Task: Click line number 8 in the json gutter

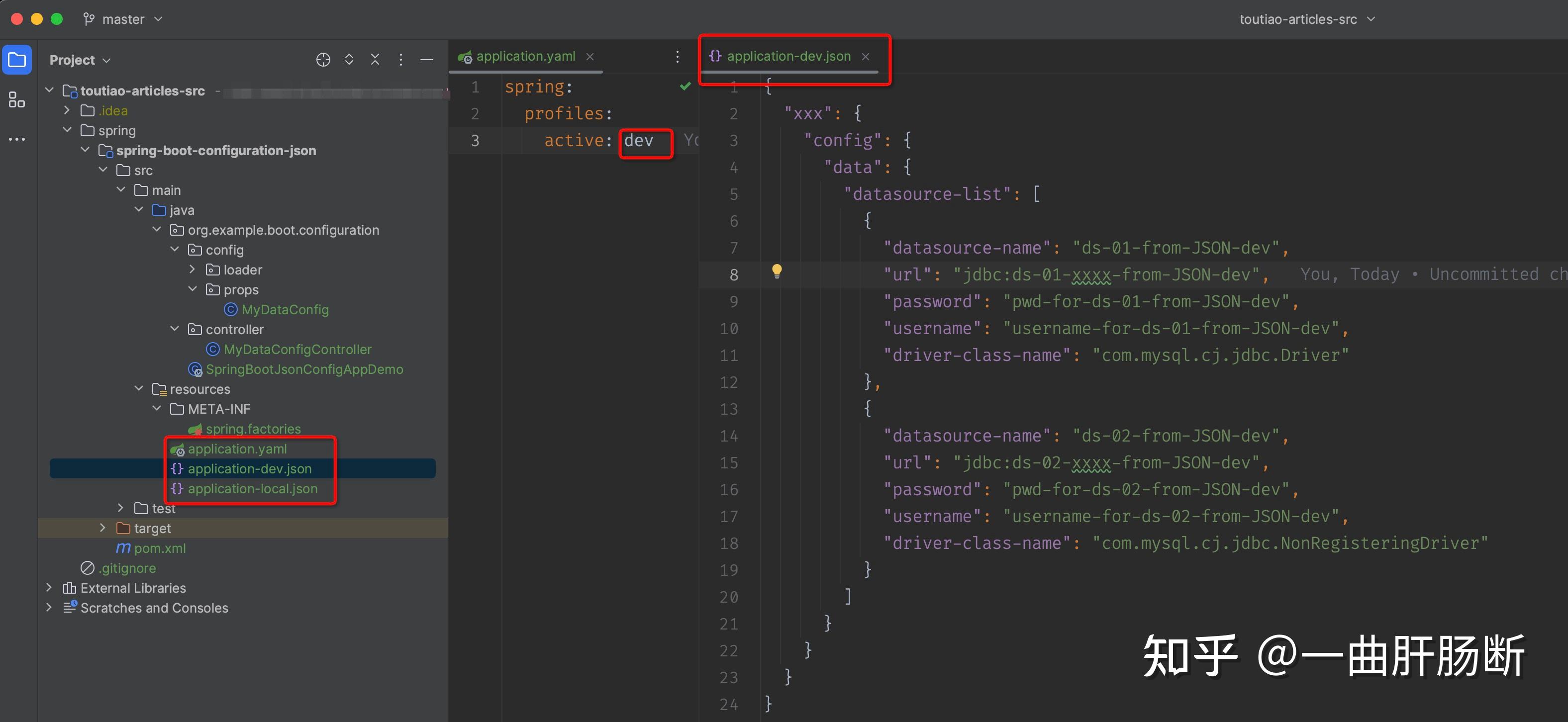Action: (734, 275)
